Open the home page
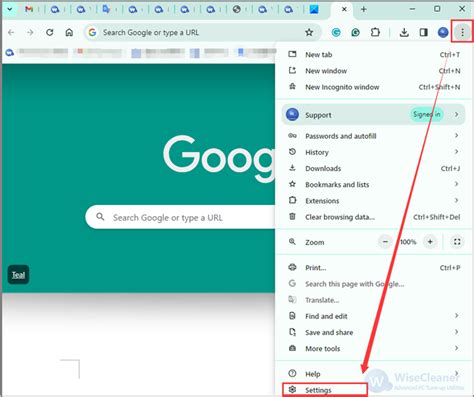 pos(69,32)
